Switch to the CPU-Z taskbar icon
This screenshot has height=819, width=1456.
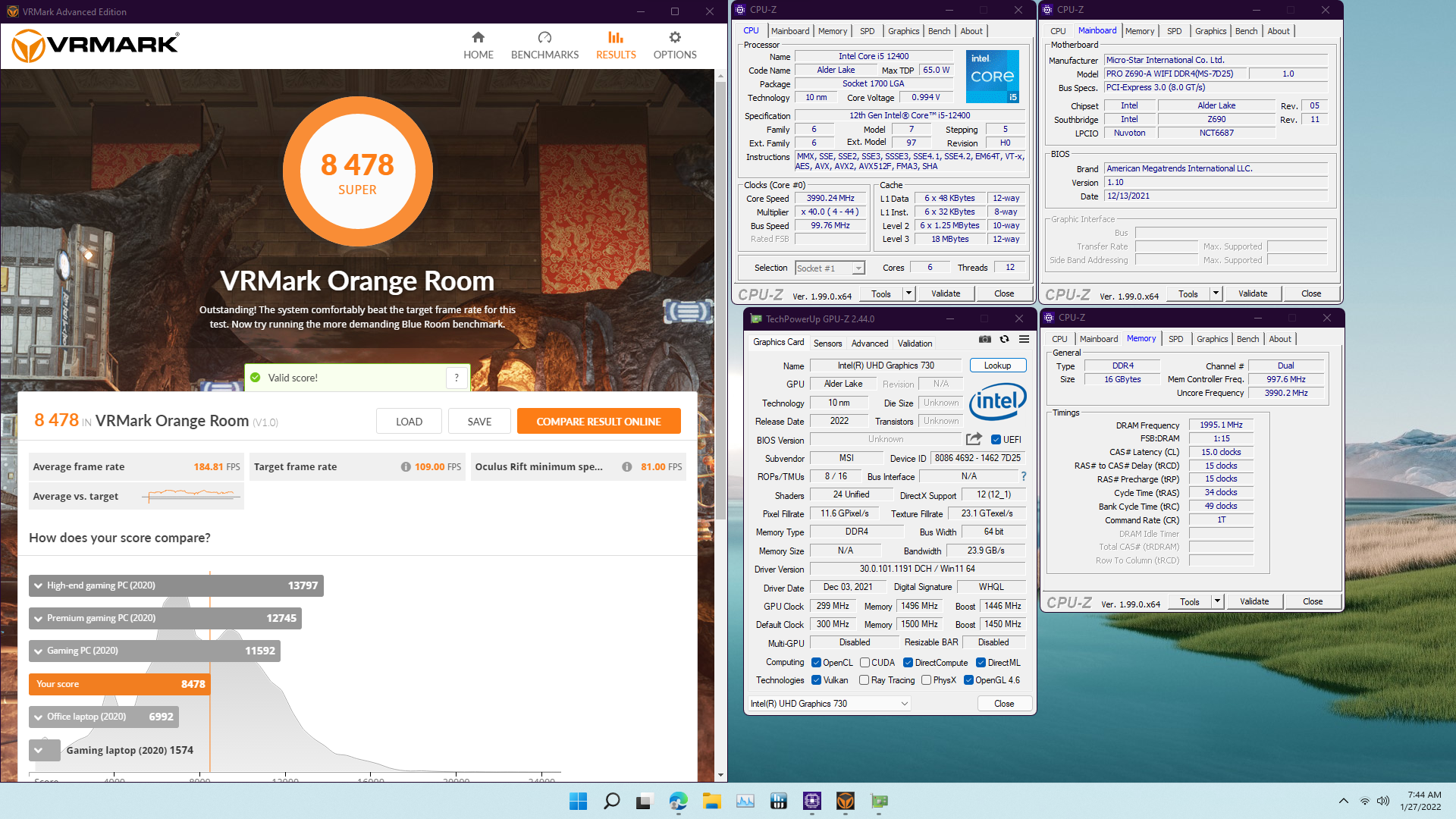tap(812, 801)
